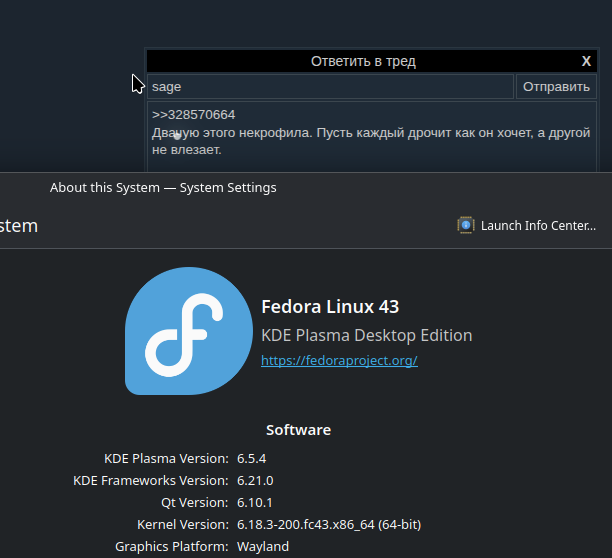The height and width of the screenshot is (558, 612).
Task: Click the Qt Version value 6.10.1
Action: [255, 502]
